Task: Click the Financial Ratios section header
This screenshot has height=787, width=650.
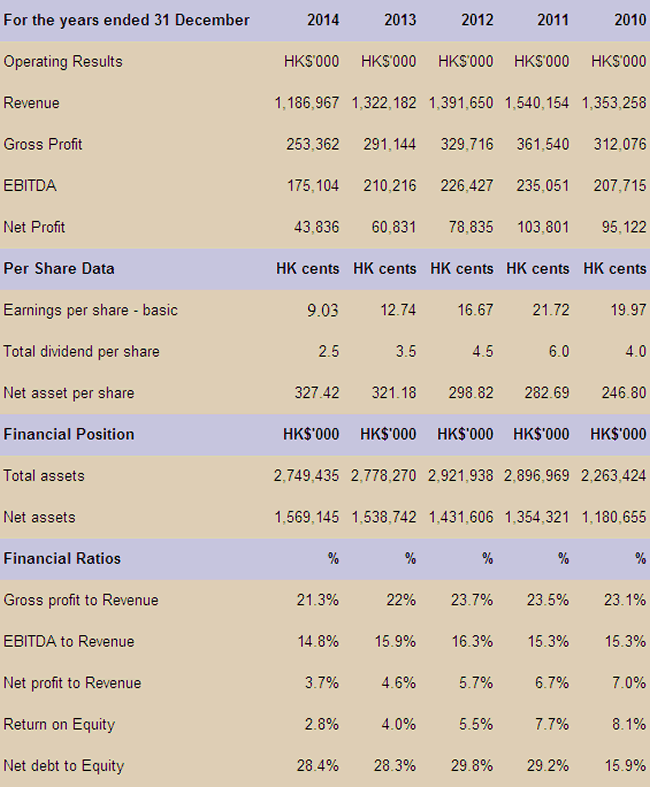Action: coord(62,559)
